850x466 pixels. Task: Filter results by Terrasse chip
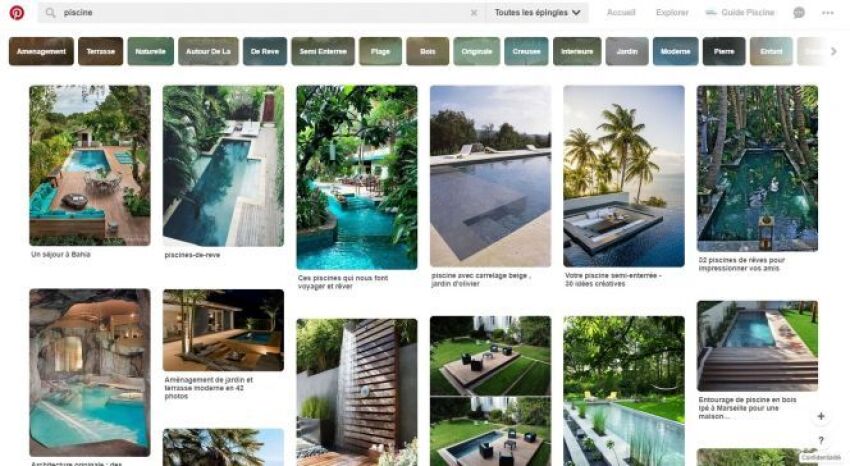(100, 51)
